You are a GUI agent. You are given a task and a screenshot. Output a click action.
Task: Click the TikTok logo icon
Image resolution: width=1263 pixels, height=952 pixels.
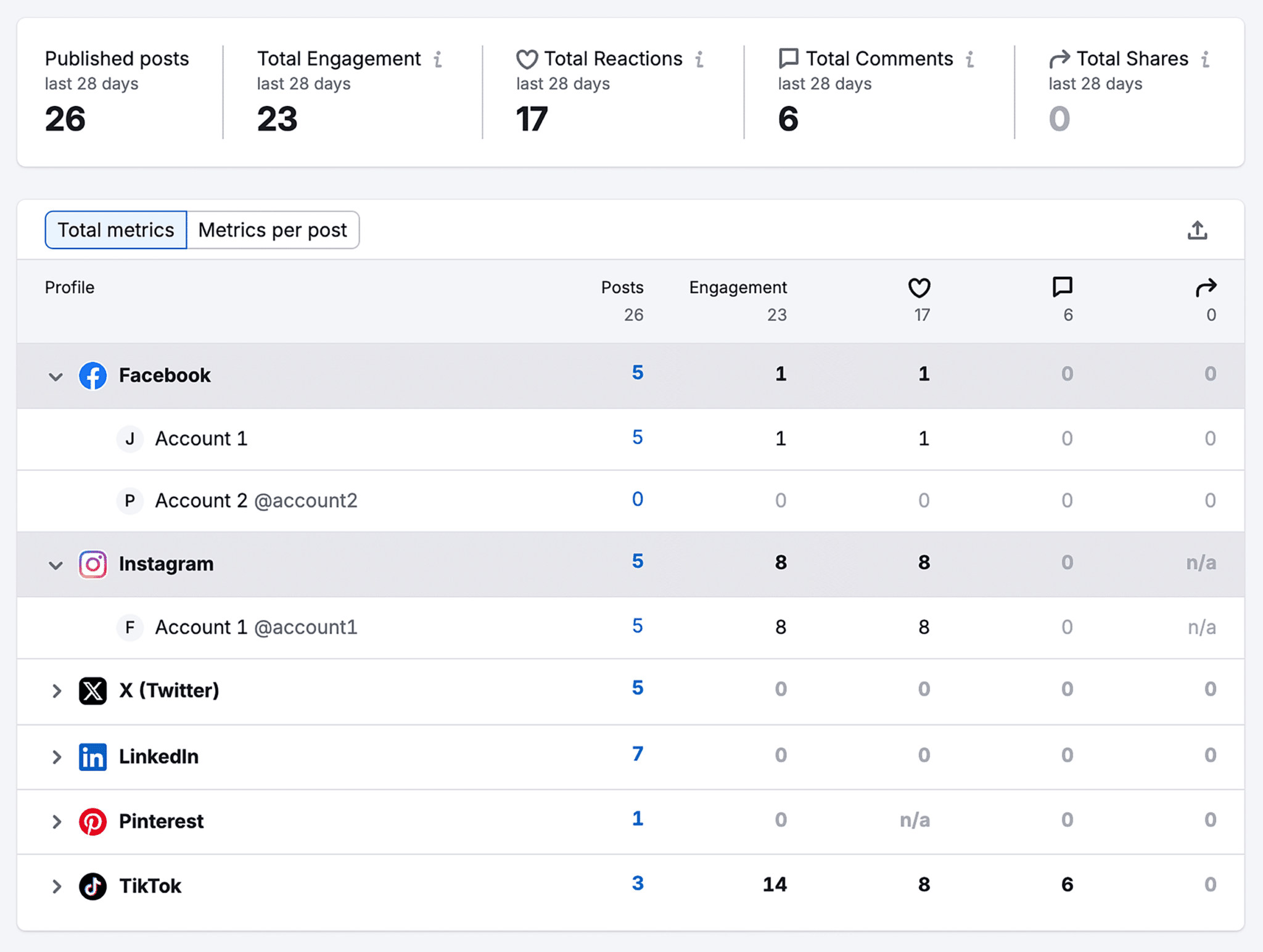[x=93, y=886]
